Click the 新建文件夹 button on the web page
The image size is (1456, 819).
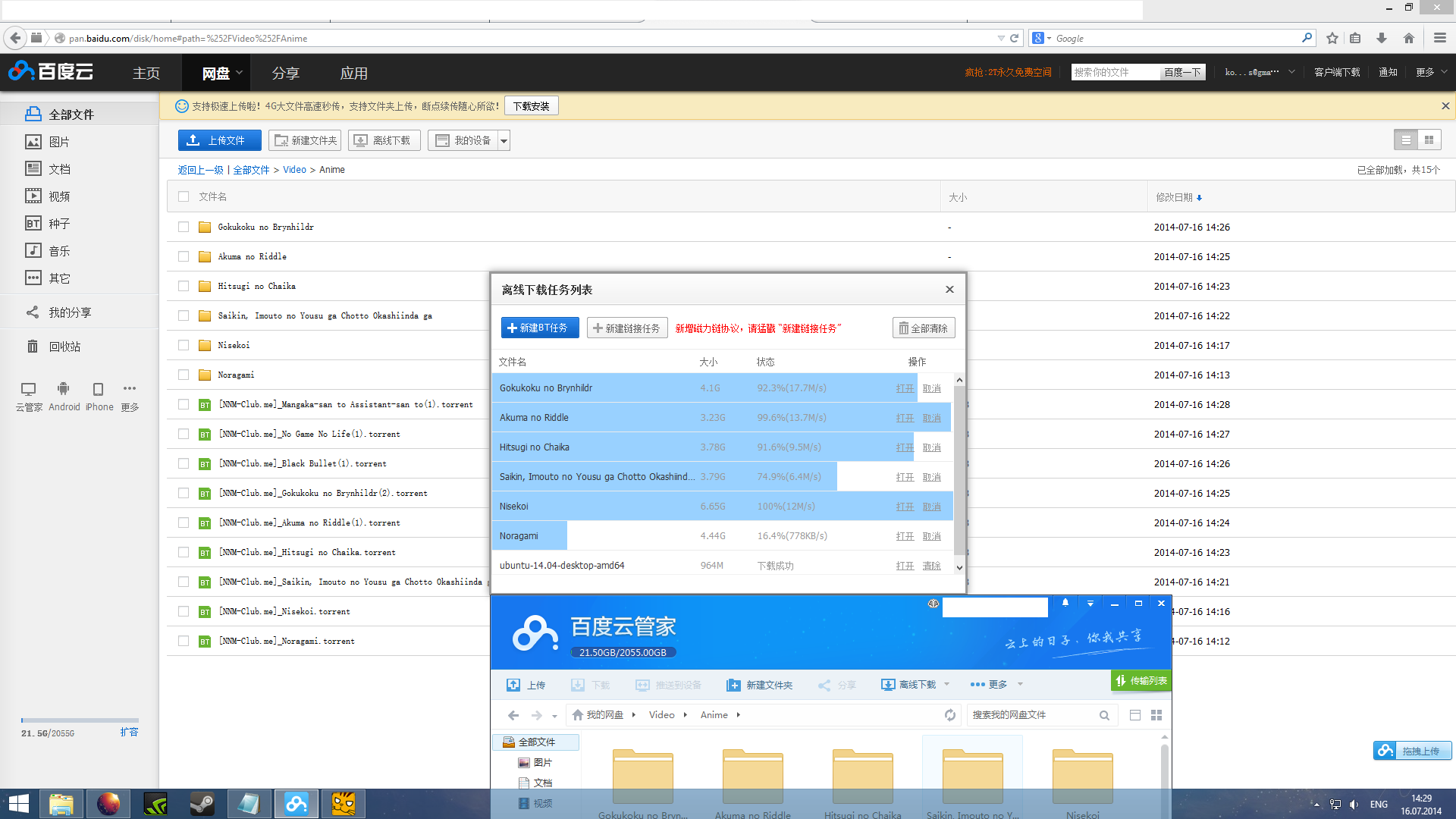pyautogui.click(x=305, y=140)
